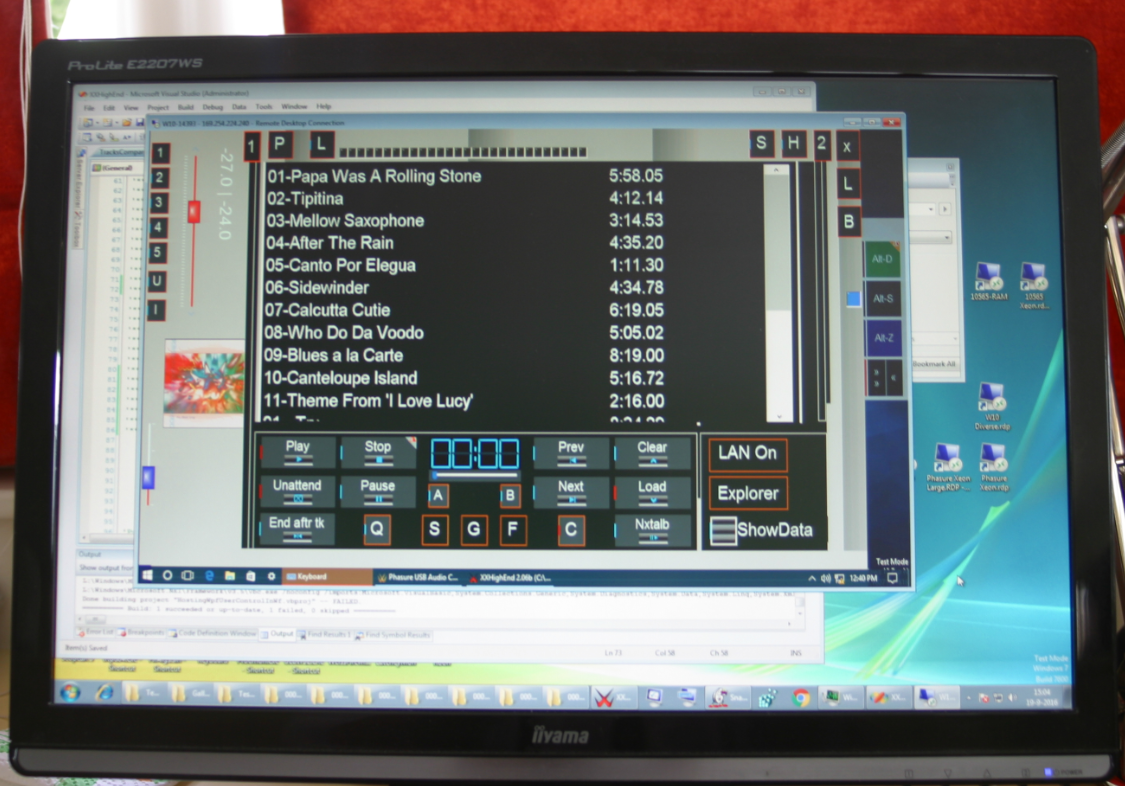The height and width of the screenshot is (786, 1125).
Task: Set loop point B under the time display
Action: [x=510, y=496]
